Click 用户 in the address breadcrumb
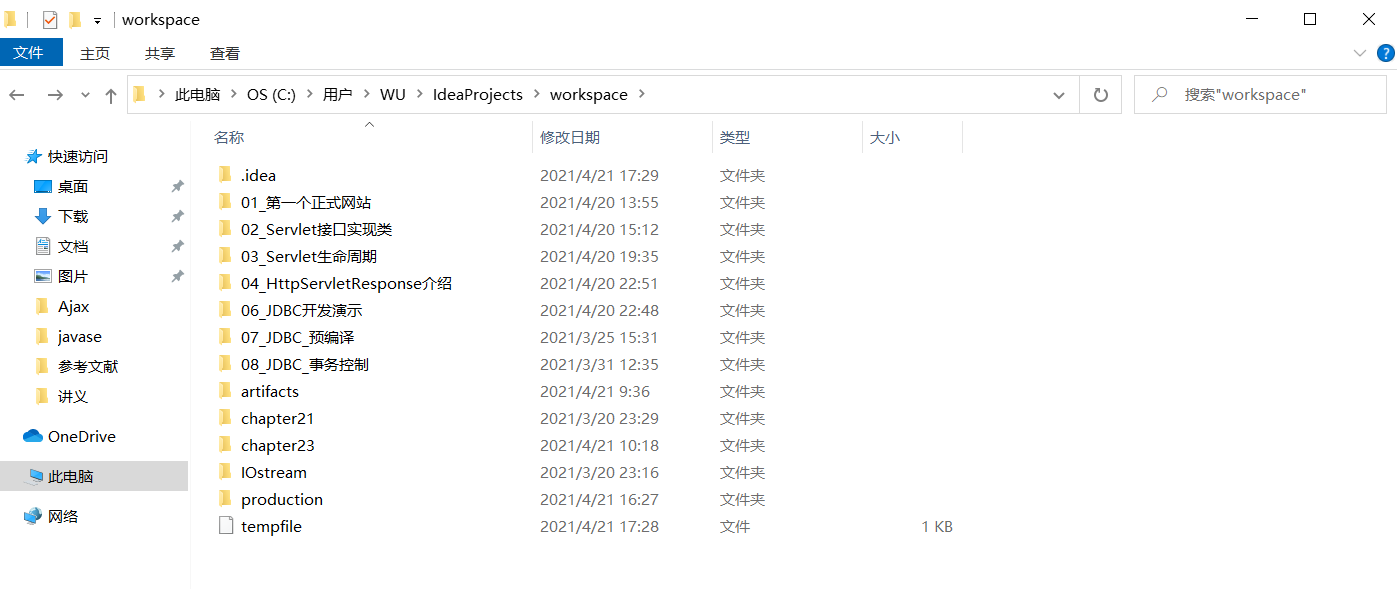The height and width of the screenshot is (589, 1397). tap(337, 95)
